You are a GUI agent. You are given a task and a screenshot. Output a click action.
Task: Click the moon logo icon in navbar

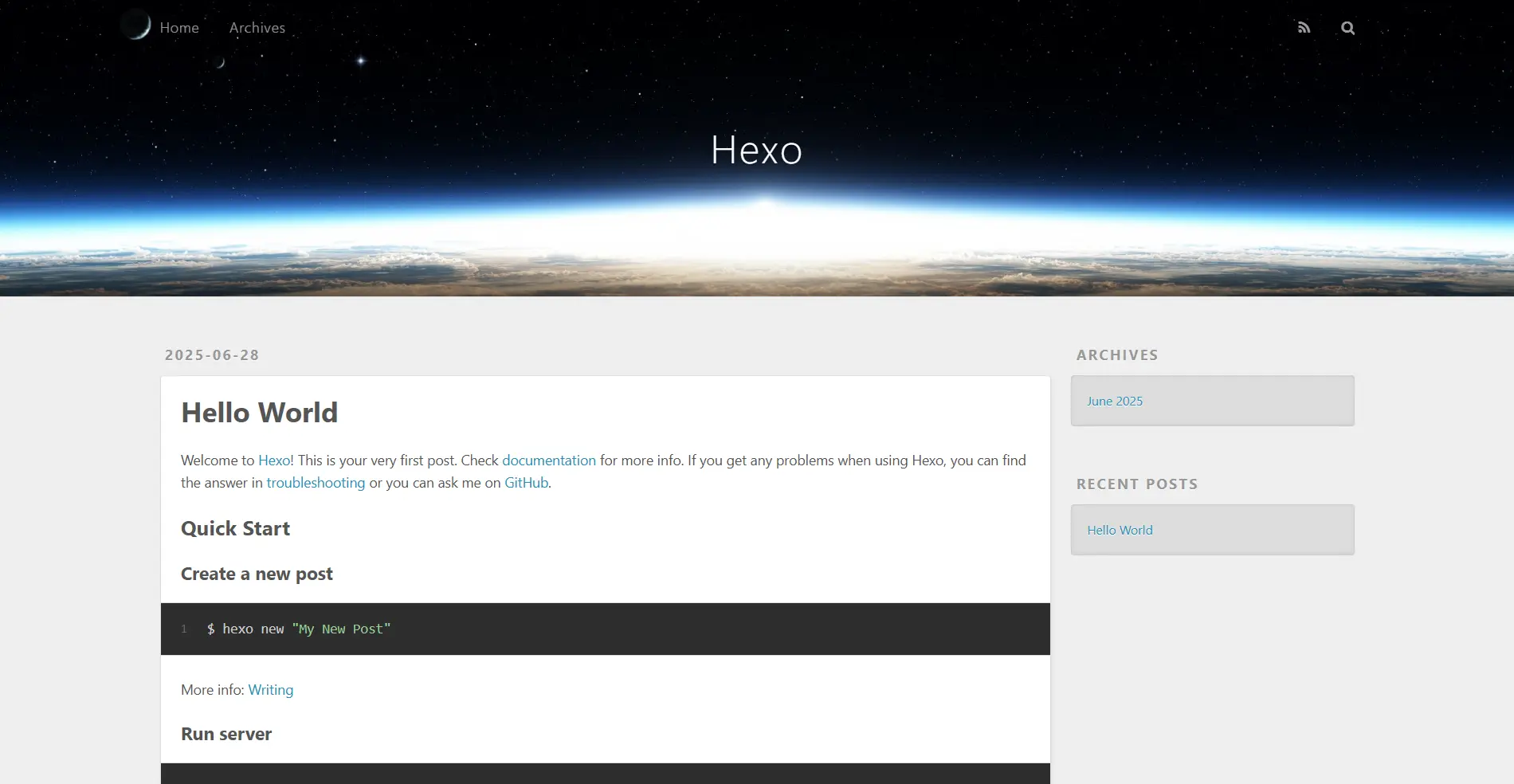click(x=136, y=25)
